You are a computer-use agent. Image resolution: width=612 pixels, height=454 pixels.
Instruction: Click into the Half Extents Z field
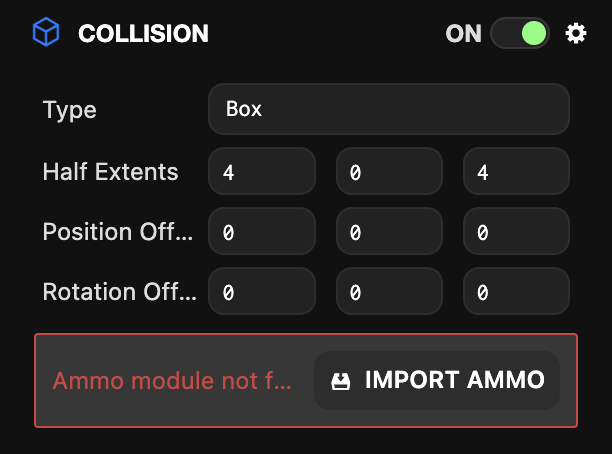(x=516, y=172)
